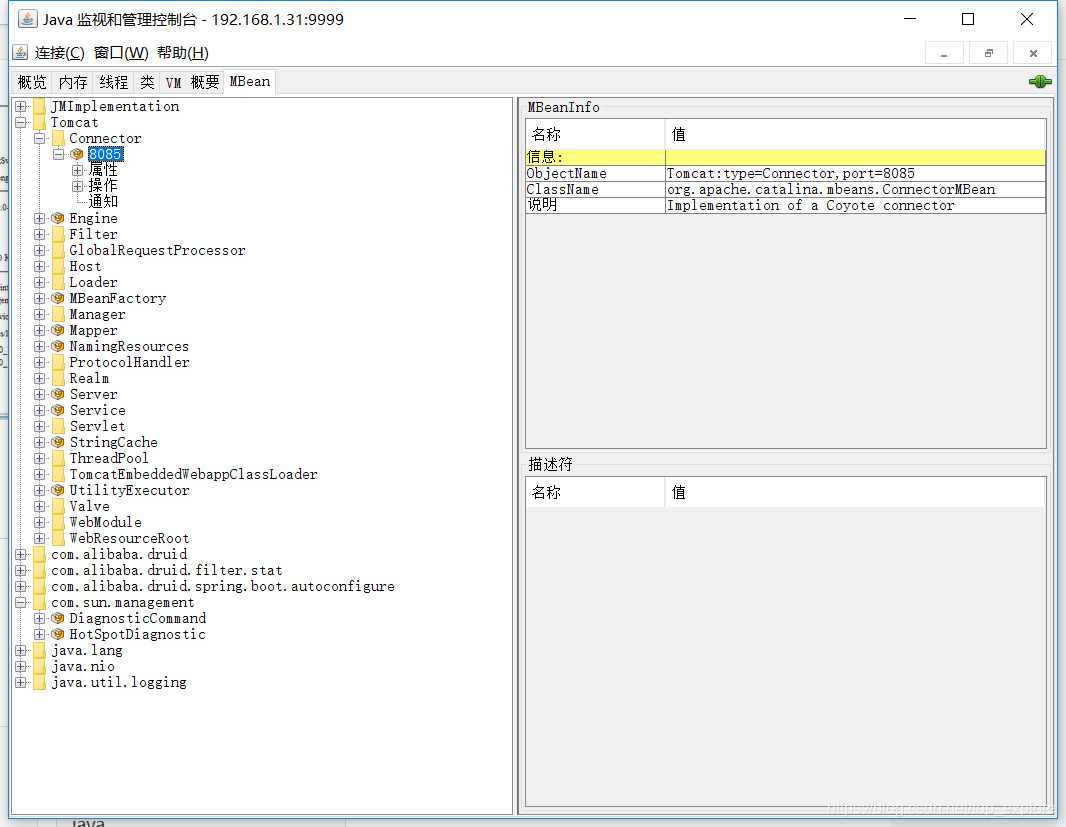Expand the JMImplementation node
The height and width of the screenshot is (827, 1066).
click(x=21, y=106)
